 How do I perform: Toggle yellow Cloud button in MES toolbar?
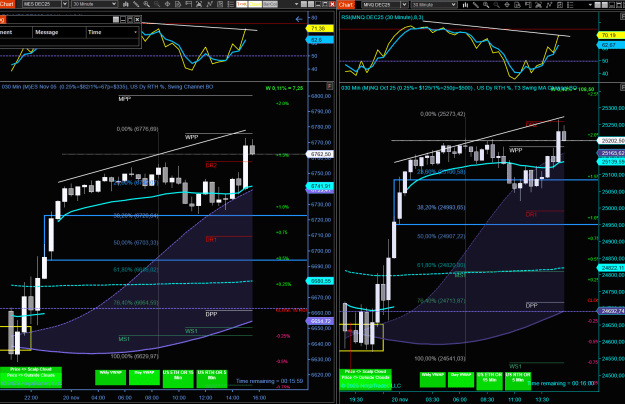[255, 4]
